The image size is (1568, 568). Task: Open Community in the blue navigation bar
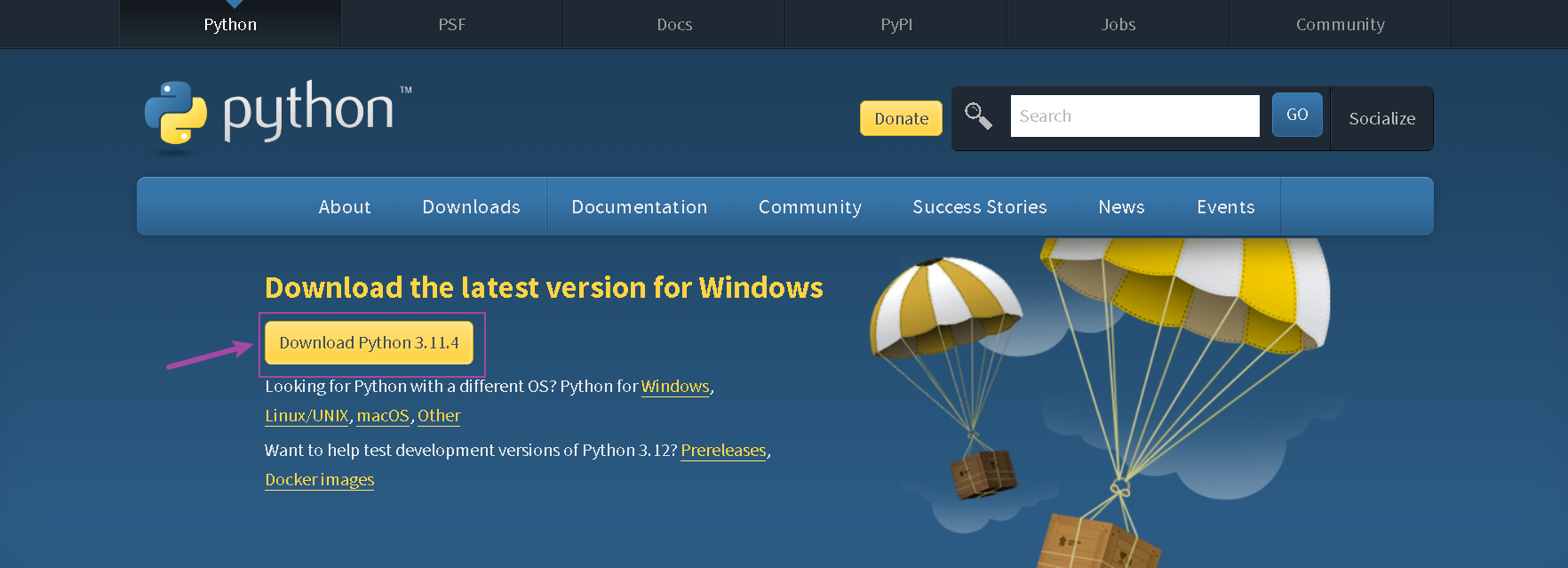(x=810, y=206)
